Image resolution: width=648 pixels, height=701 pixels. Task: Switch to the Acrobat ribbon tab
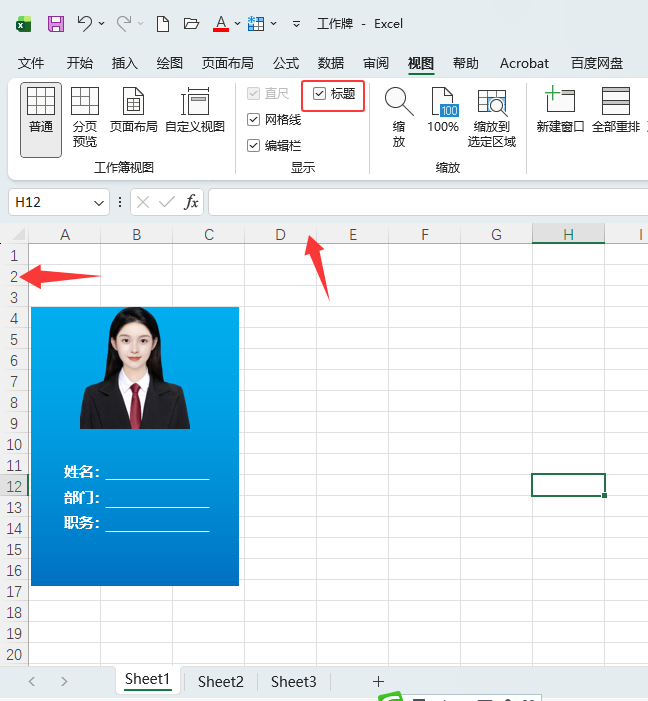524,63
